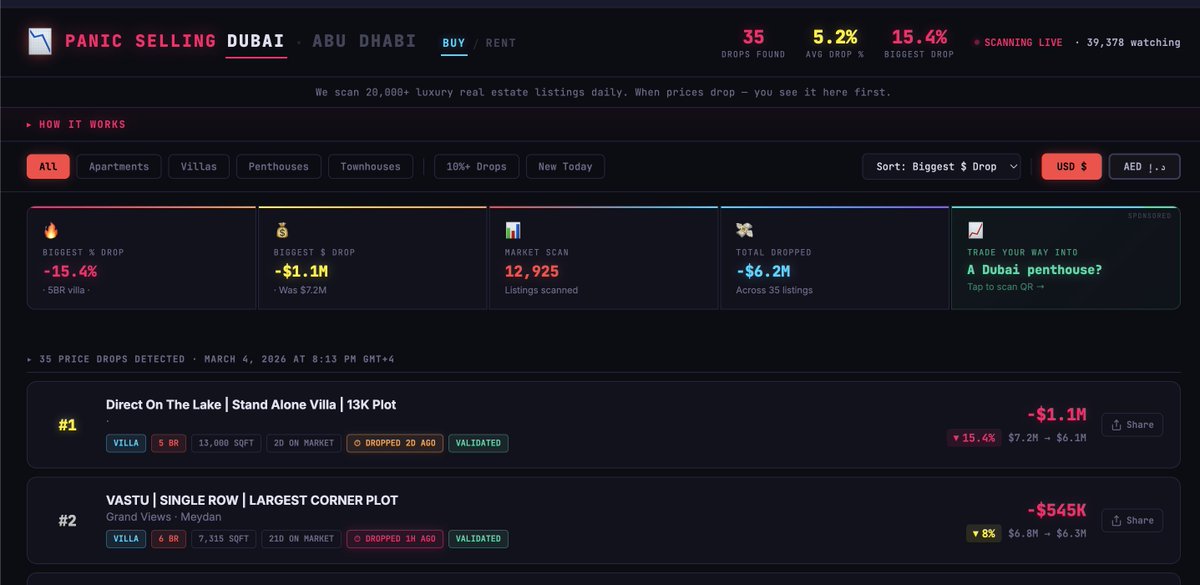Switch currency to USD $

[1072, 167]
